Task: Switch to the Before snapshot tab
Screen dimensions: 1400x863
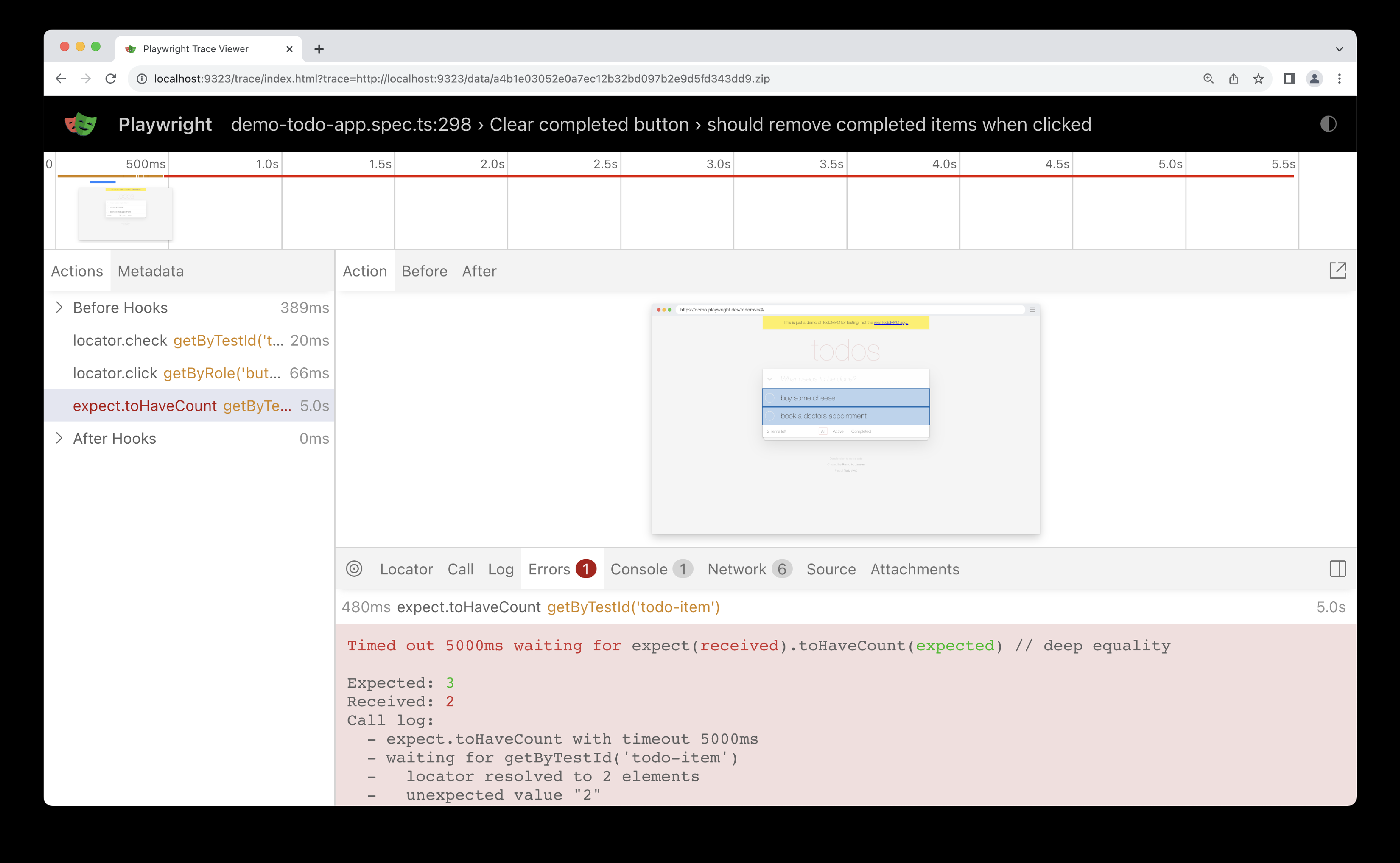Action: [x=424, y=271]
